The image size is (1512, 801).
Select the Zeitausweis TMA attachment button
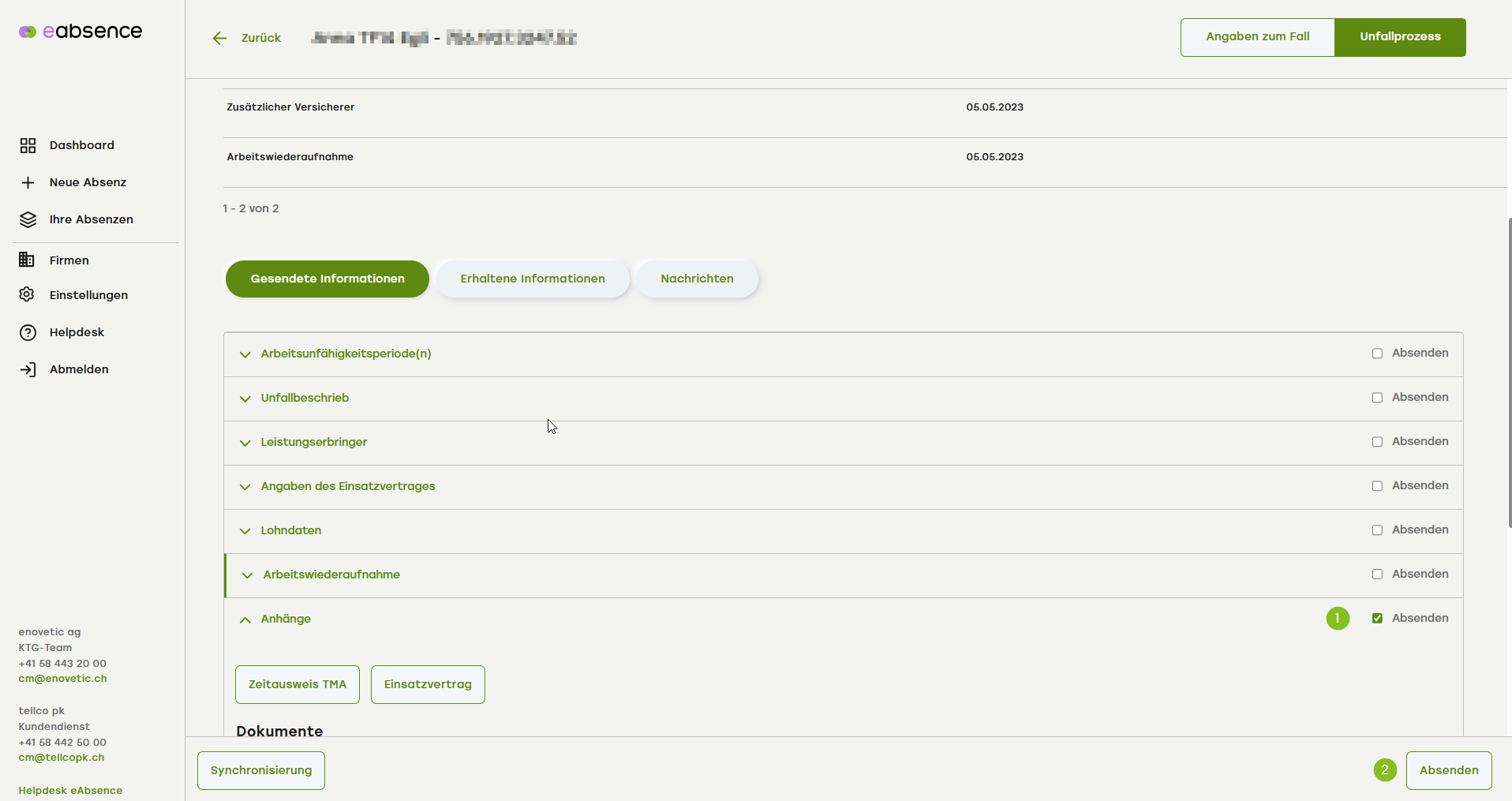pos(298,684)
